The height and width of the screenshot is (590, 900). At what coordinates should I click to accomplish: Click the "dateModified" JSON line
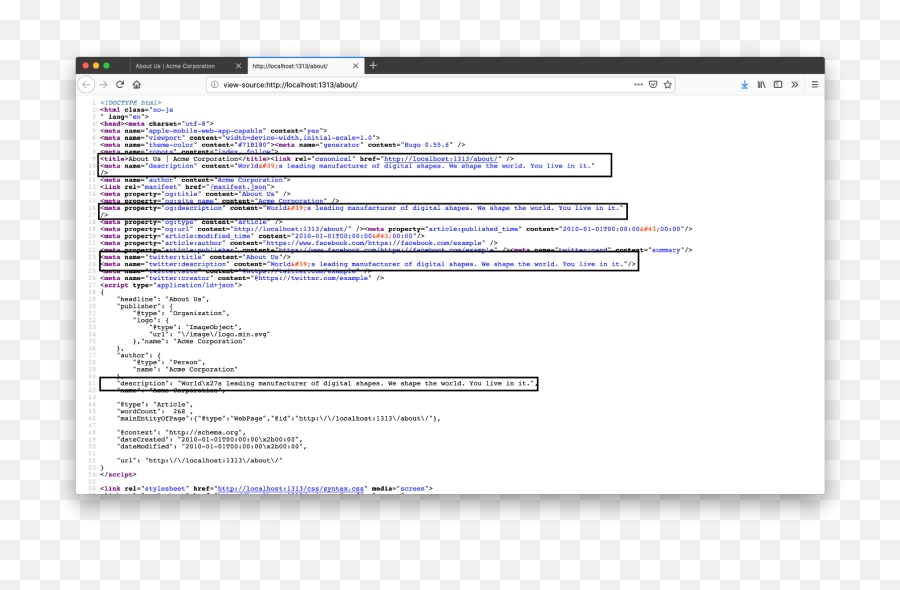tap(211, 447)
